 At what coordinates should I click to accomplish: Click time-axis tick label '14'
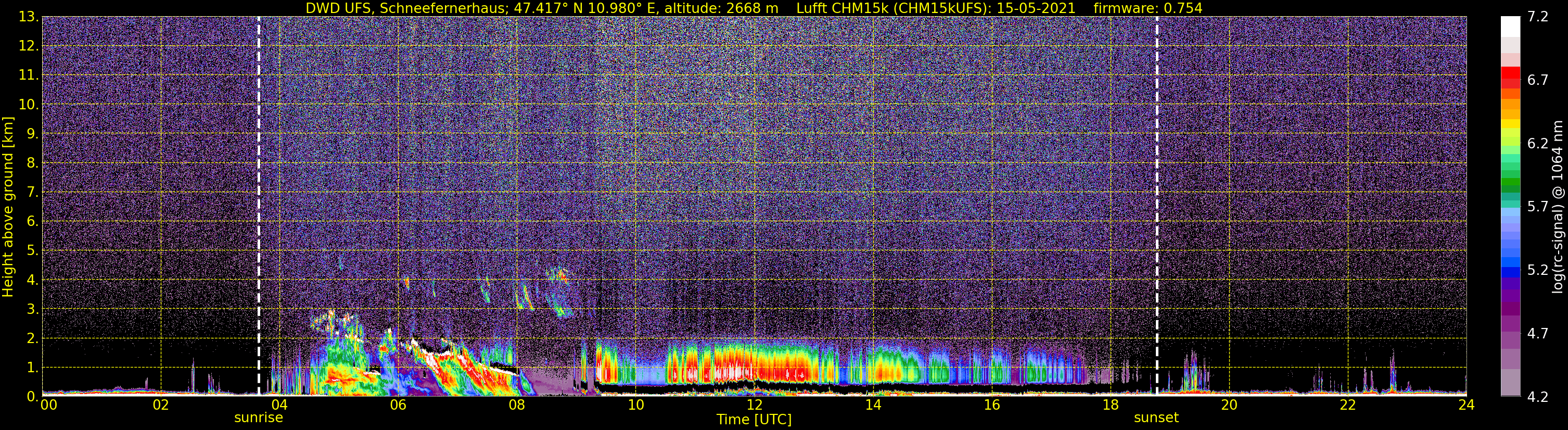(873, 405)
